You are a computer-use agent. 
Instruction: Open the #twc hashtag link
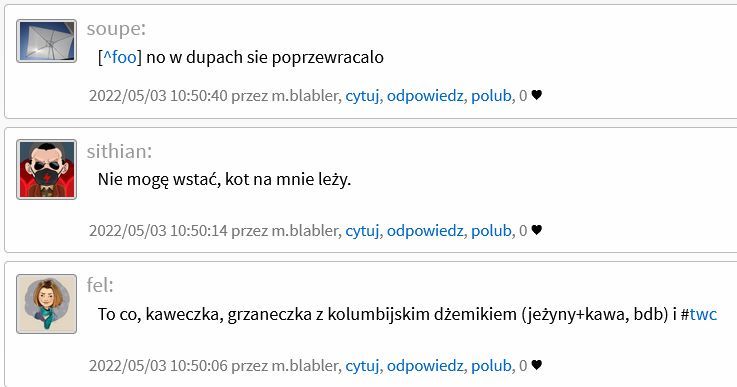point(699,314)
